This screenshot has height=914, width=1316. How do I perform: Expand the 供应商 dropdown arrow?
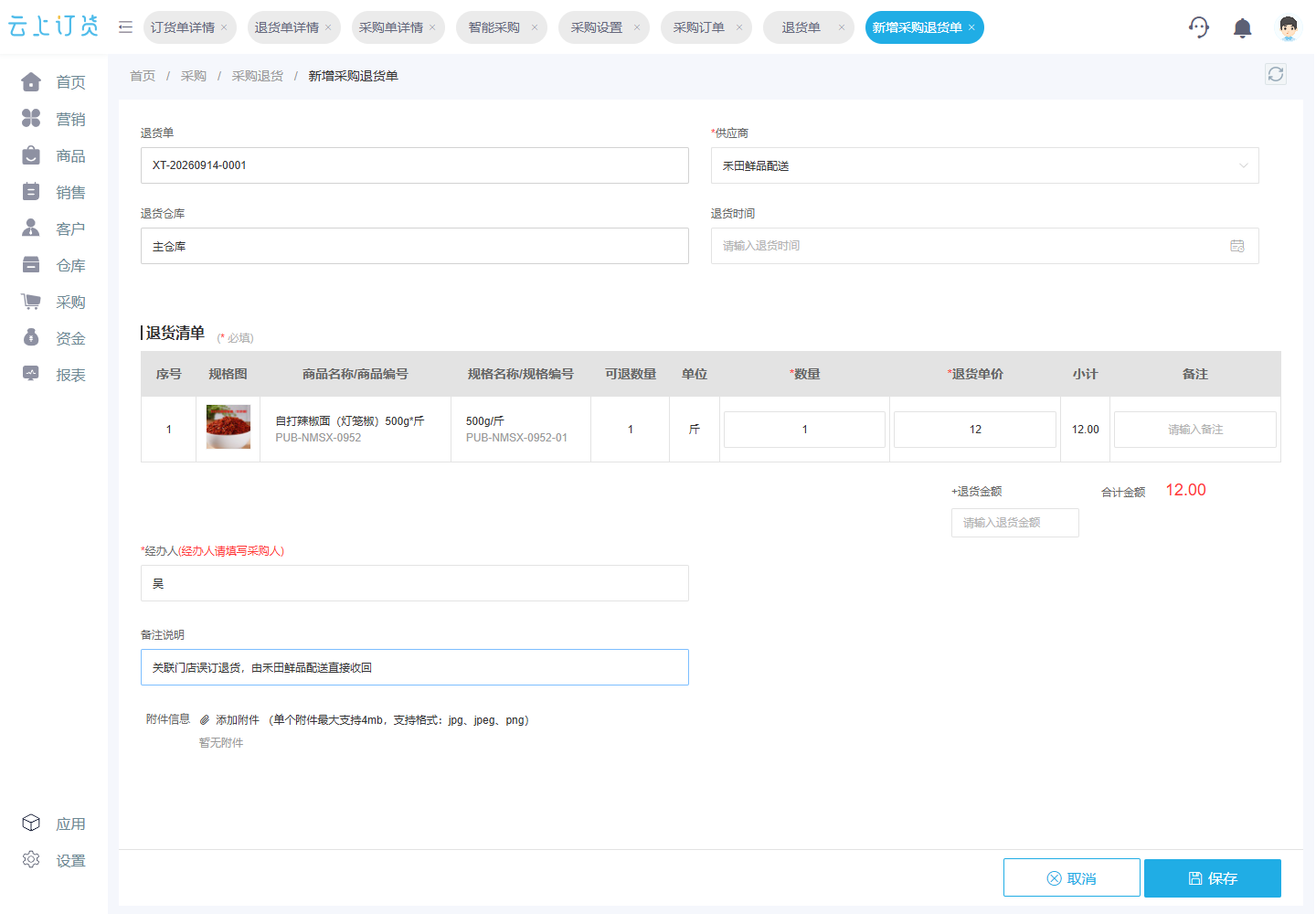[1243, 165]
